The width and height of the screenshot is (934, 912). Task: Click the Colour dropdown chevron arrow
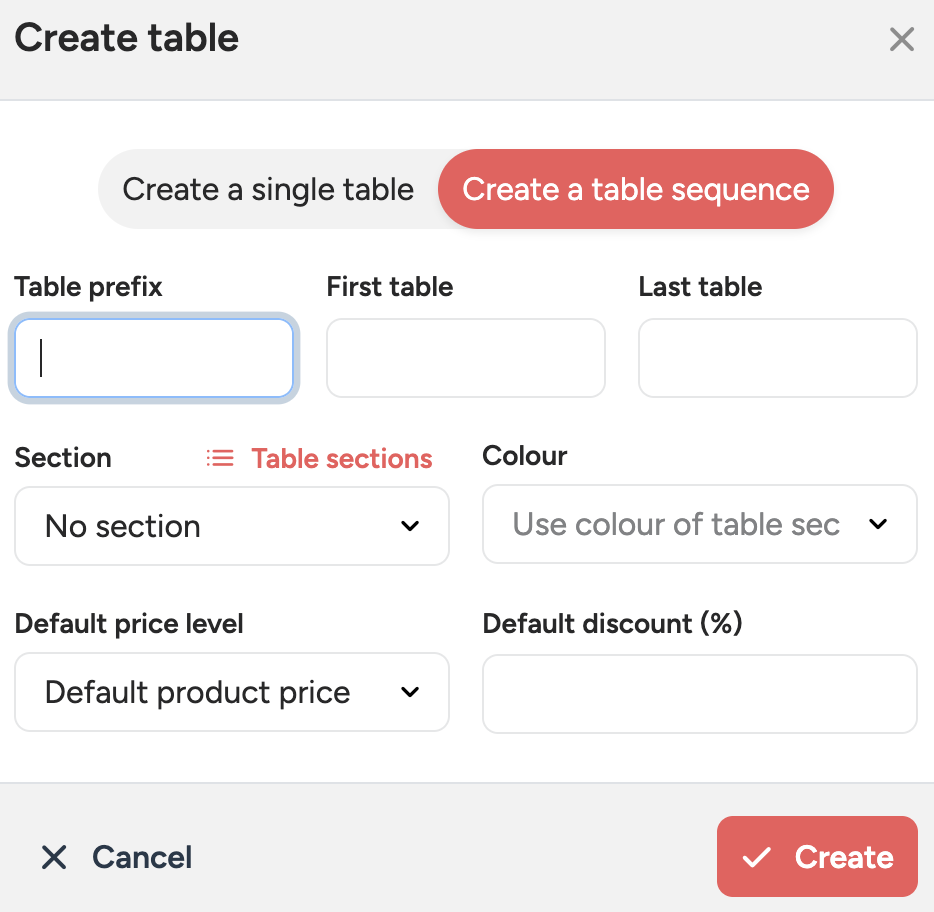click(878, 524)
